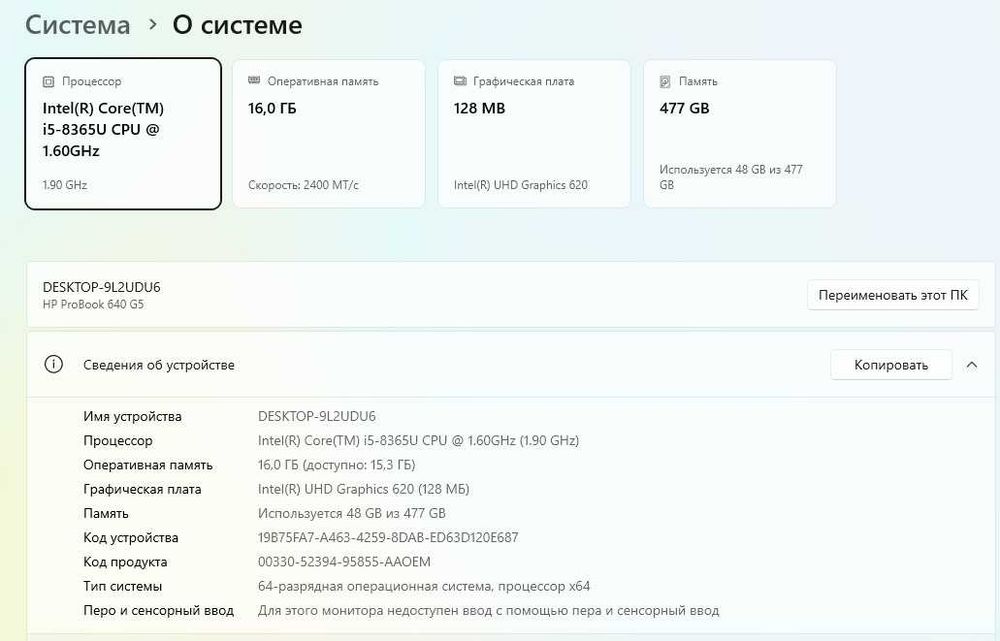Click the 16,0 ГБ value in RAM card
Image resolution: width=1000 pixels, height=641 pixels.
[x=272, y=108]
